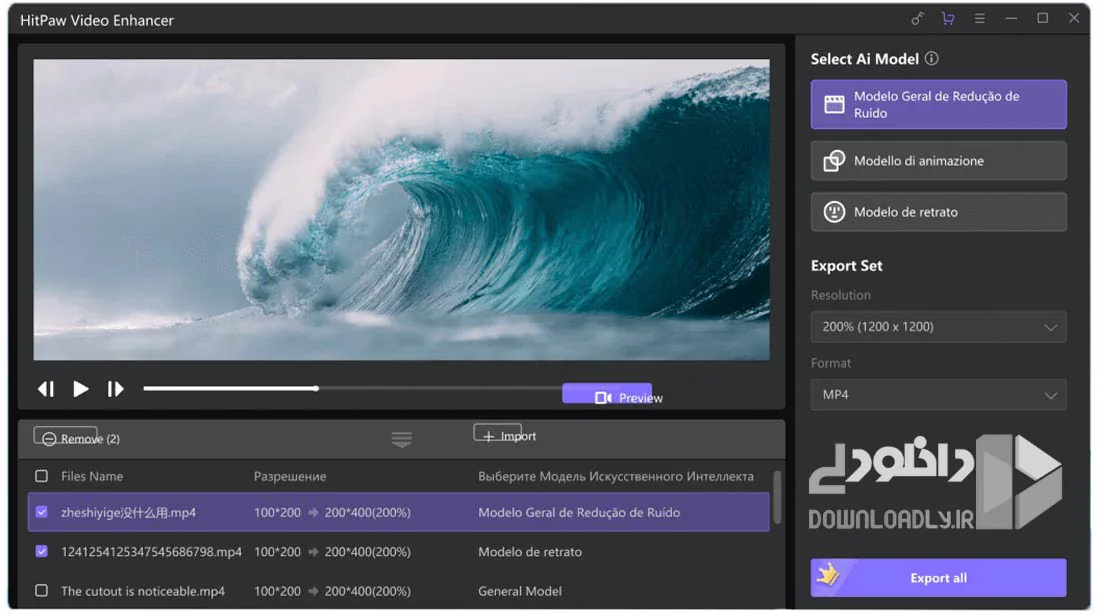Click the file list vertical scrollbar
The width and height of the screenshot is (1099, 614).
click(777, 498)
